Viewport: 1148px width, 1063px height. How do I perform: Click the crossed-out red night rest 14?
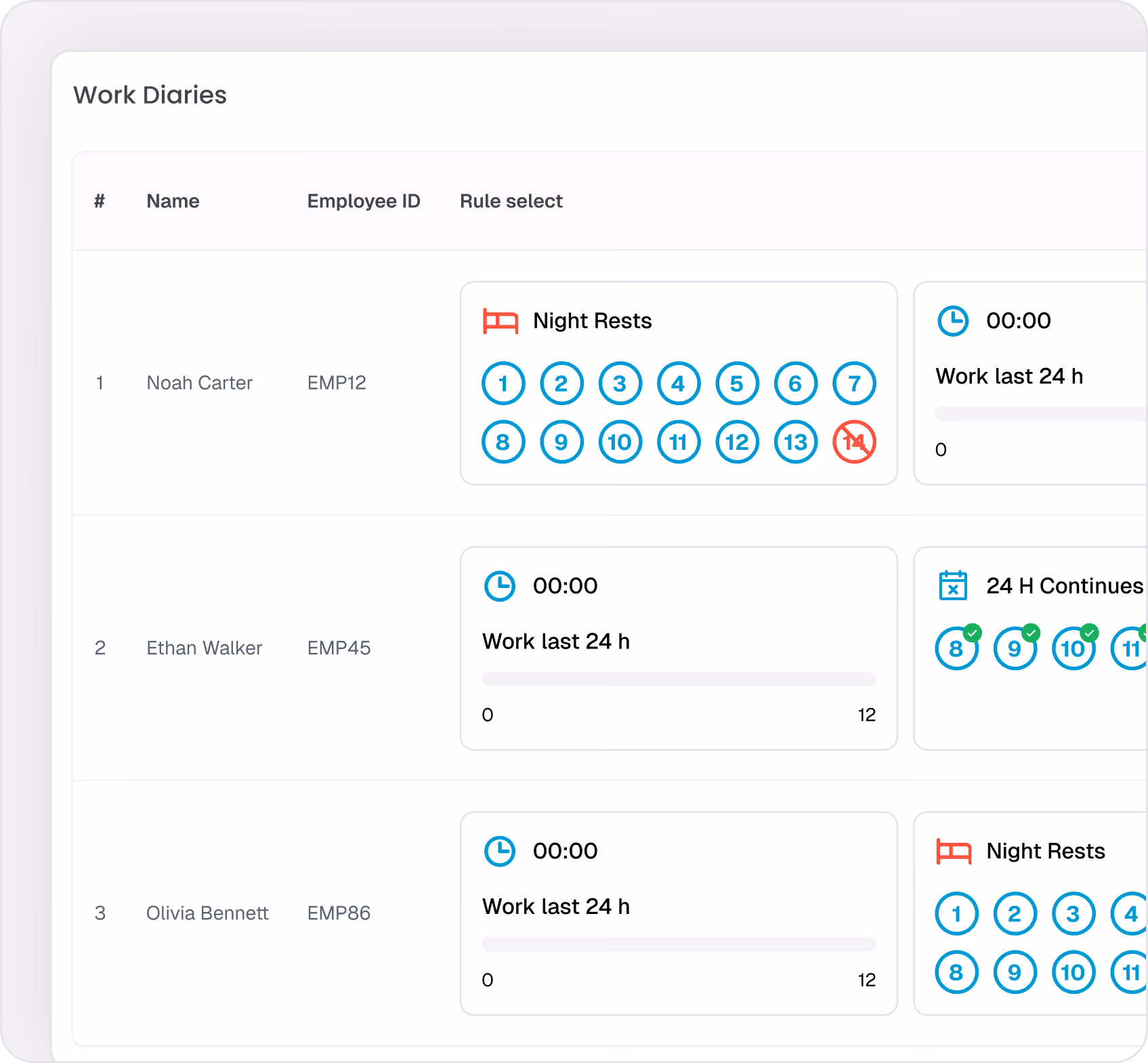click(854, 442)
